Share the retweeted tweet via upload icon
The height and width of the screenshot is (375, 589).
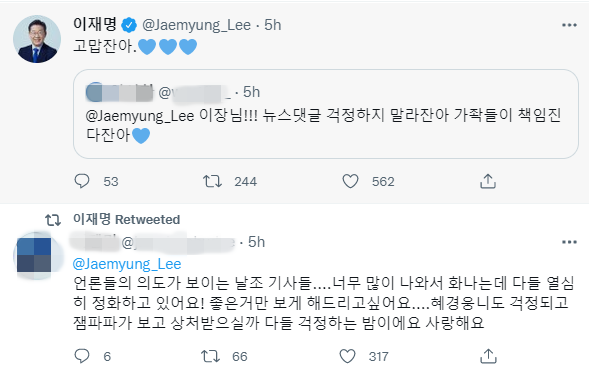click(488, 356)
